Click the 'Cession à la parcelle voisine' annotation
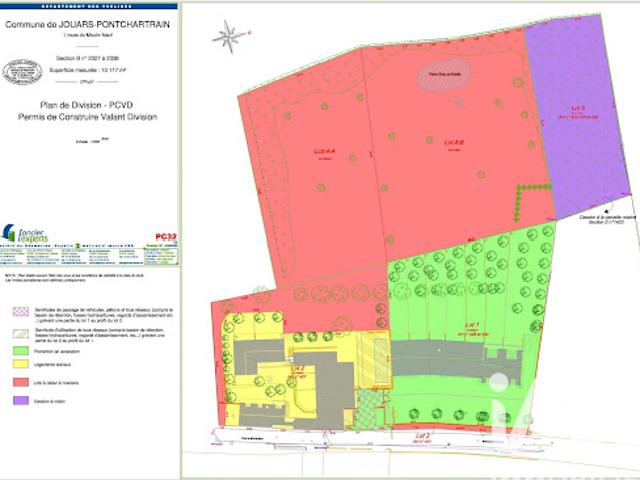The width and height of the screenshot is (640, 480). click(x=607, y=218)
